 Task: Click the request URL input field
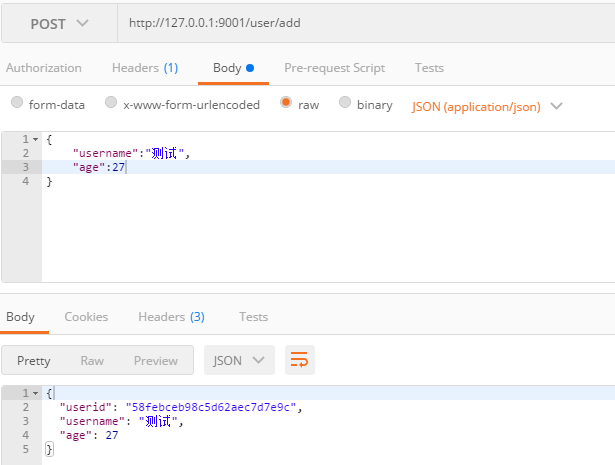point(366,24)
